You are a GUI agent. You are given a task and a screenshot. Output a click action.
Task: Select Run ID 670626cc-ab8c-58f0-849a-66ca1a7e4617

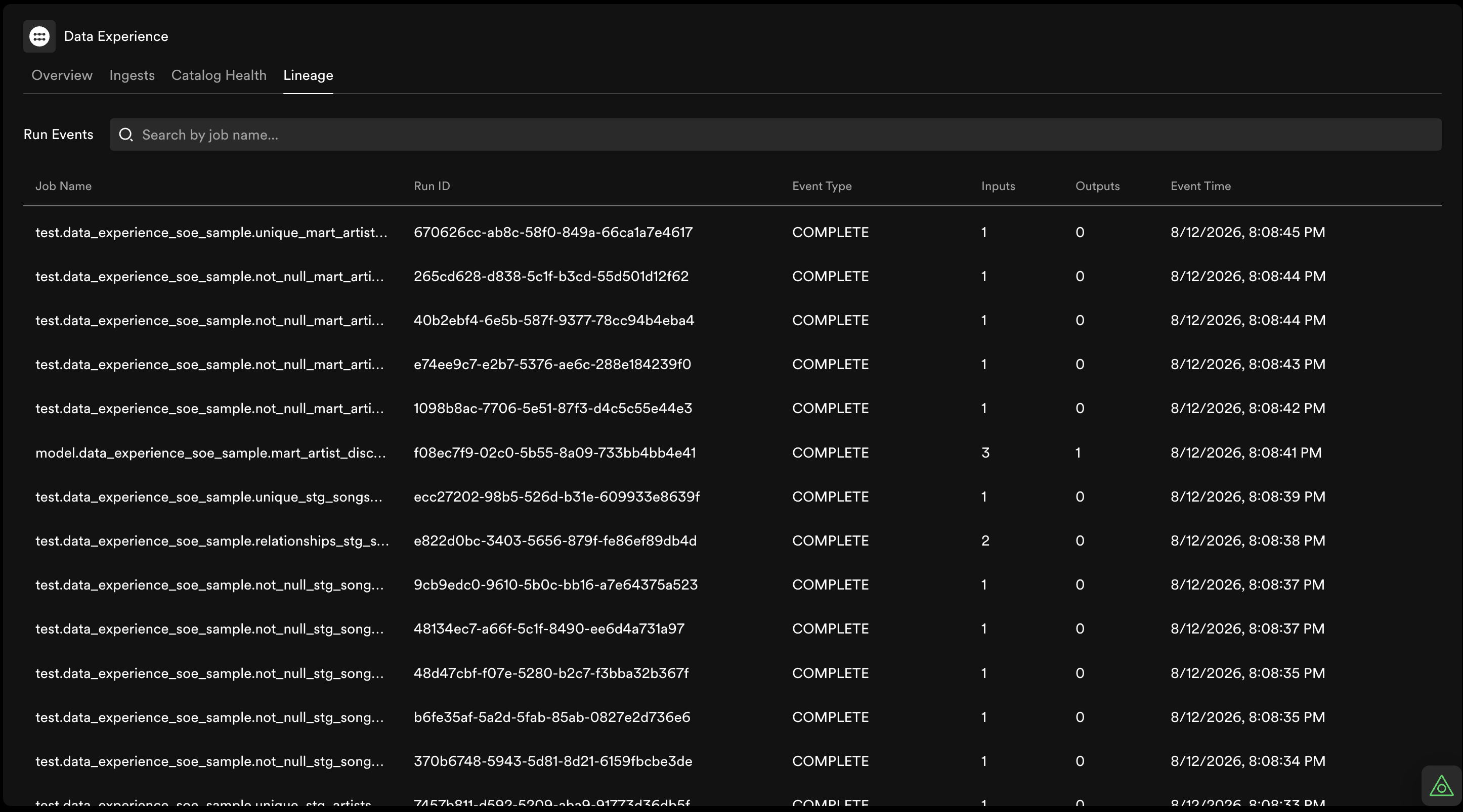[x=553, y=232]
